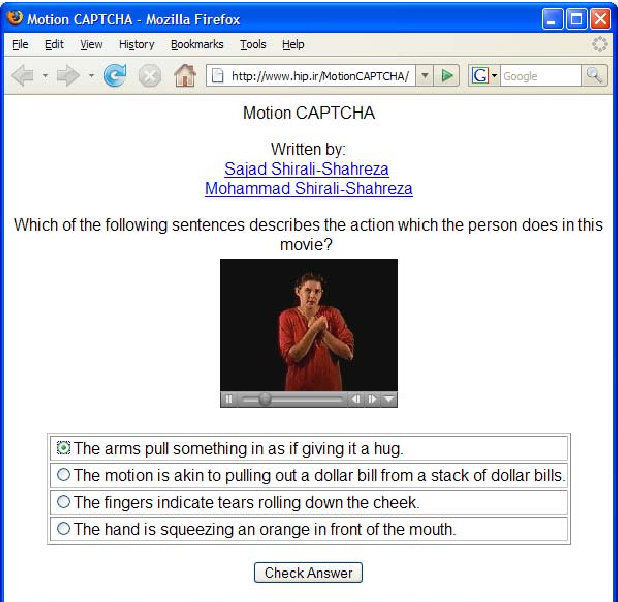Click the activity throbber icon
Viewport: 618px width, 602px height.
600,44
